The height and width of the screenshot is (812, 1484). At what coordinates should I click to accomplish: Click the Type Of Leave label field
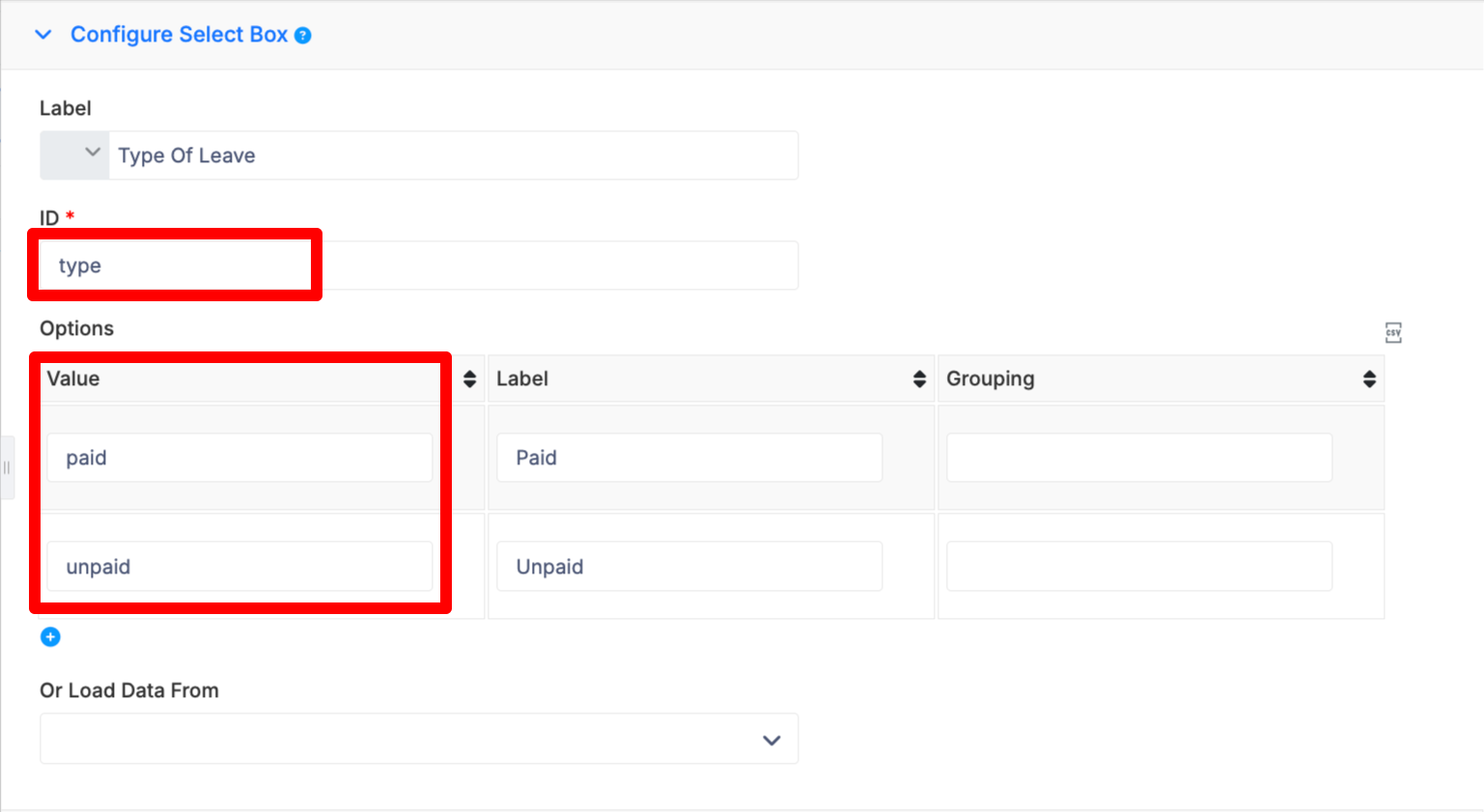(x=454, y=155)
